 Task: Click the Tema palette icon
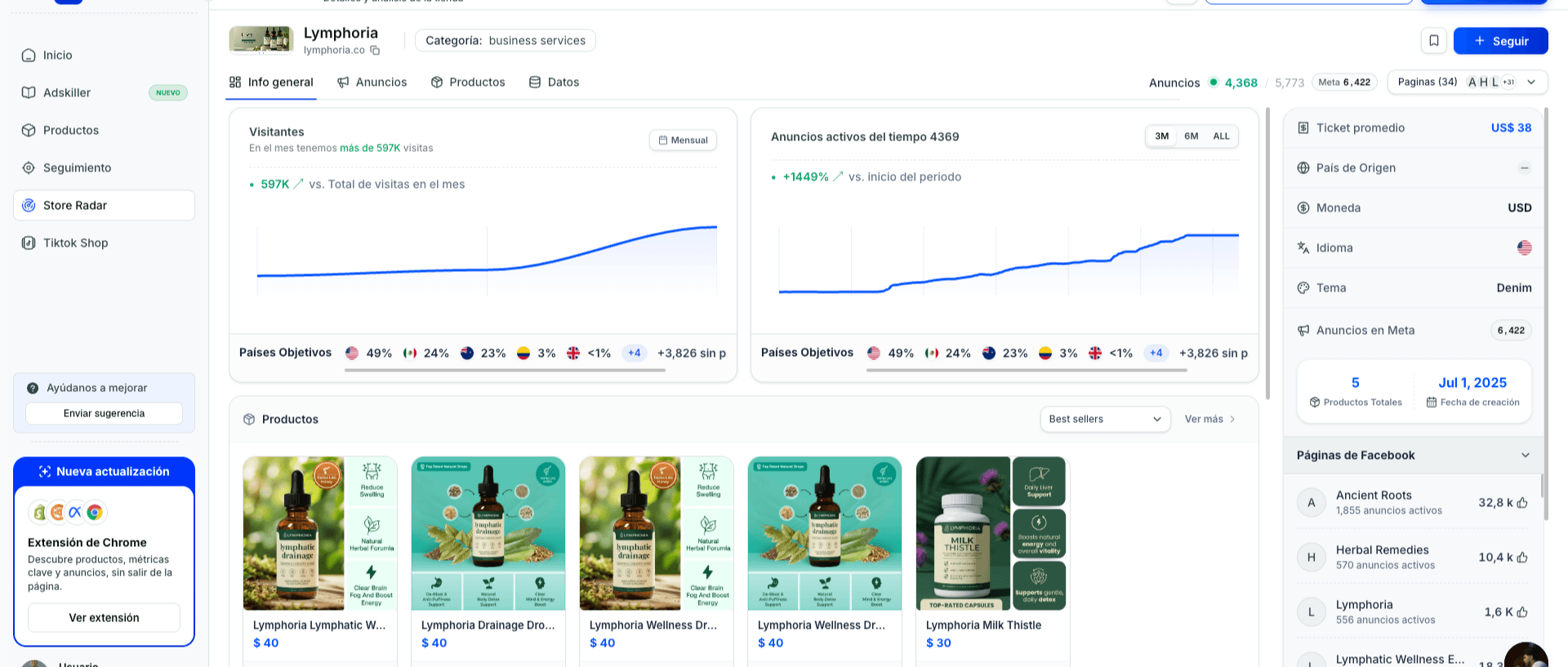[x=1303, y=288]
